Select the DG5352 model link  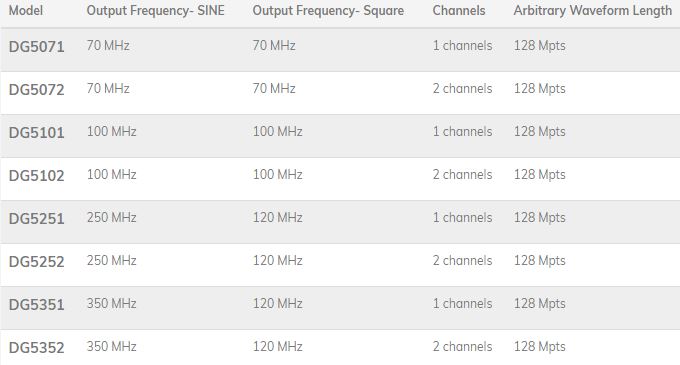tap(36, 347)
